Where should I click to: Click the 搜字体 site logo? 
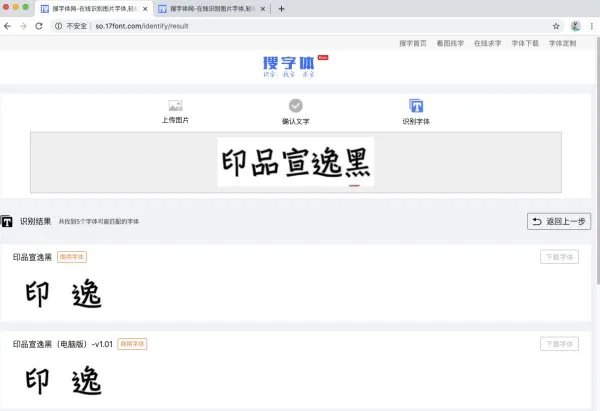tap(295, 66)
